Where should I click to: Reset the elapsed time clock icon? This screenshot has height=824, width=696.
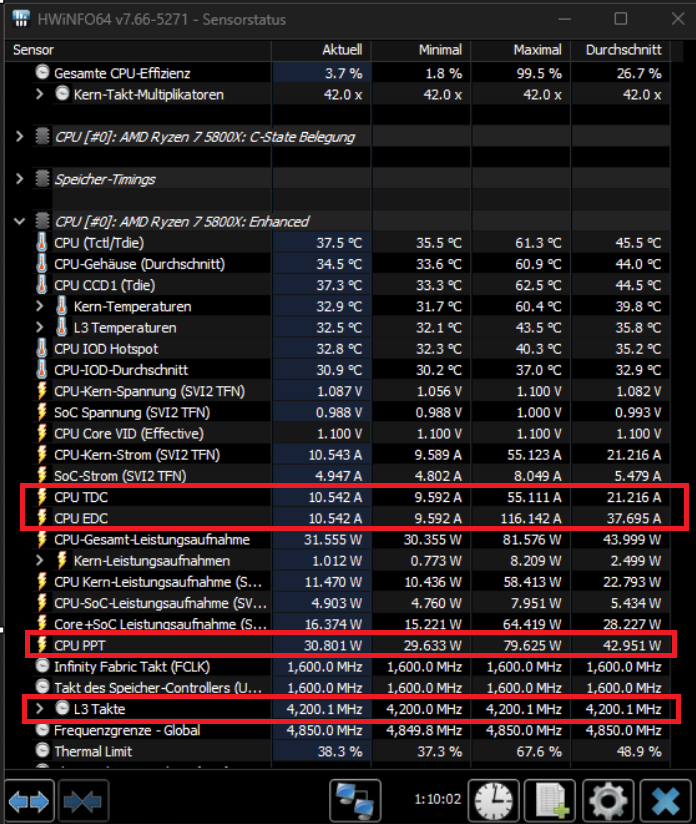tap(494, 801)
